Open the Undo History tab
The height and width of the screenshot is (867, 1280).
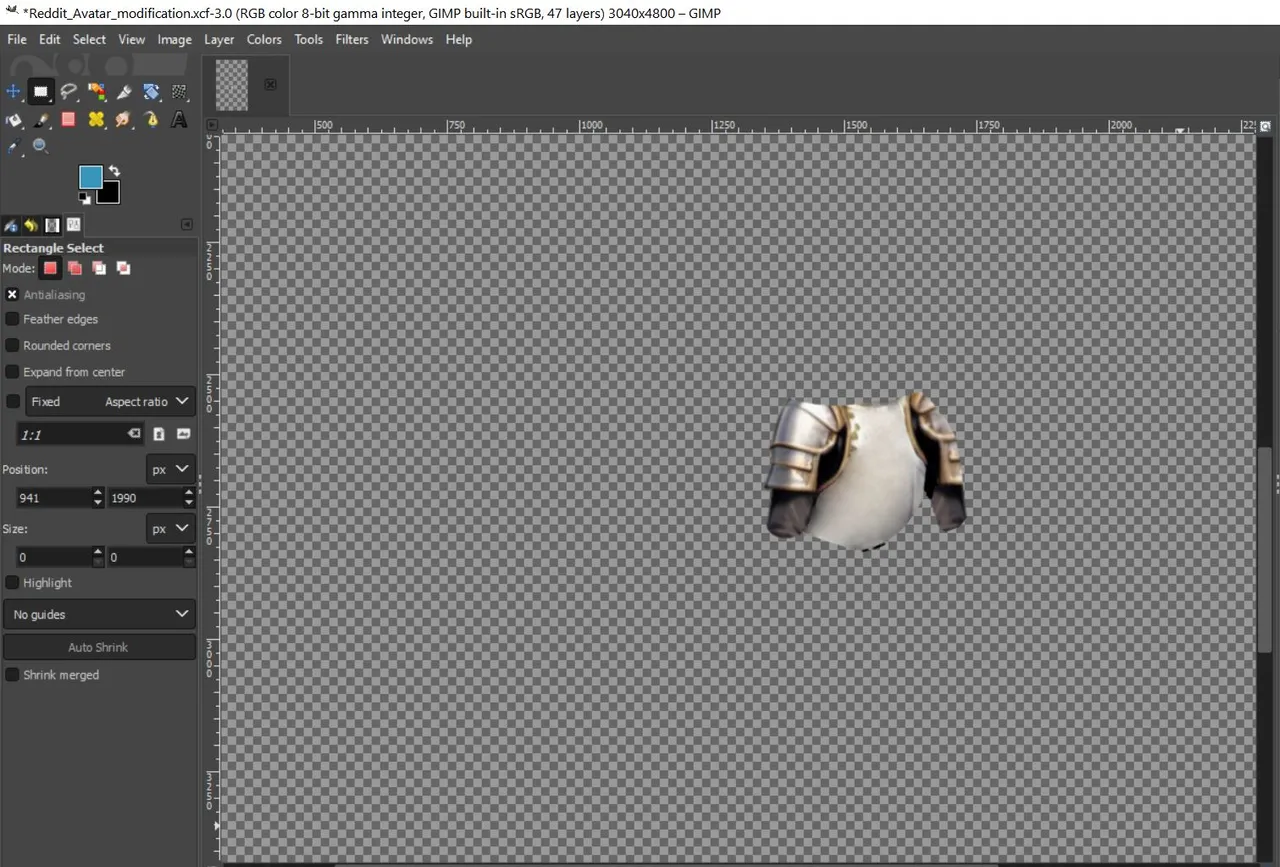click(31, 225)
